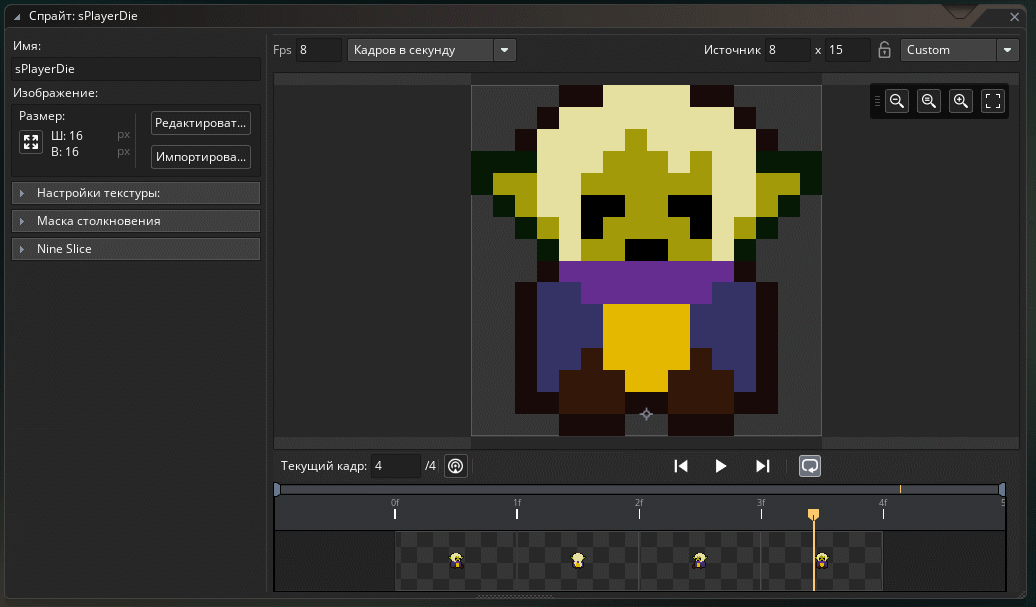Click the Fps value input field

[318, 50]
